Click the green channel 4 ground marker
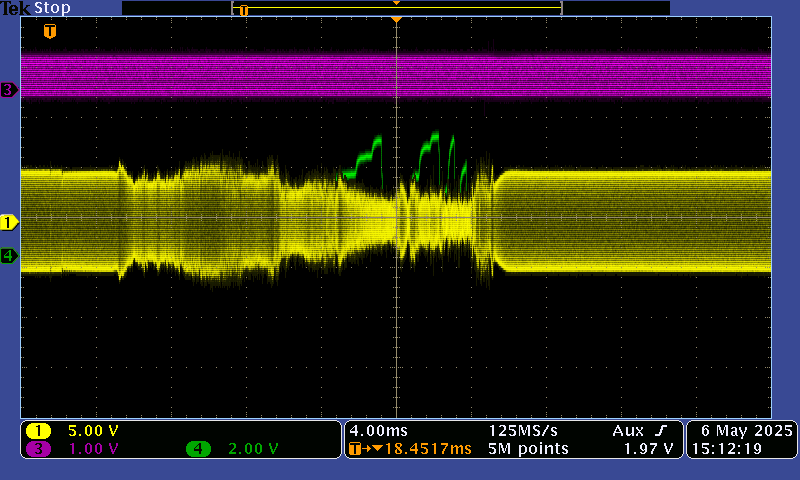The height and width of the screenshot is (480, 800). coord(9,256)
